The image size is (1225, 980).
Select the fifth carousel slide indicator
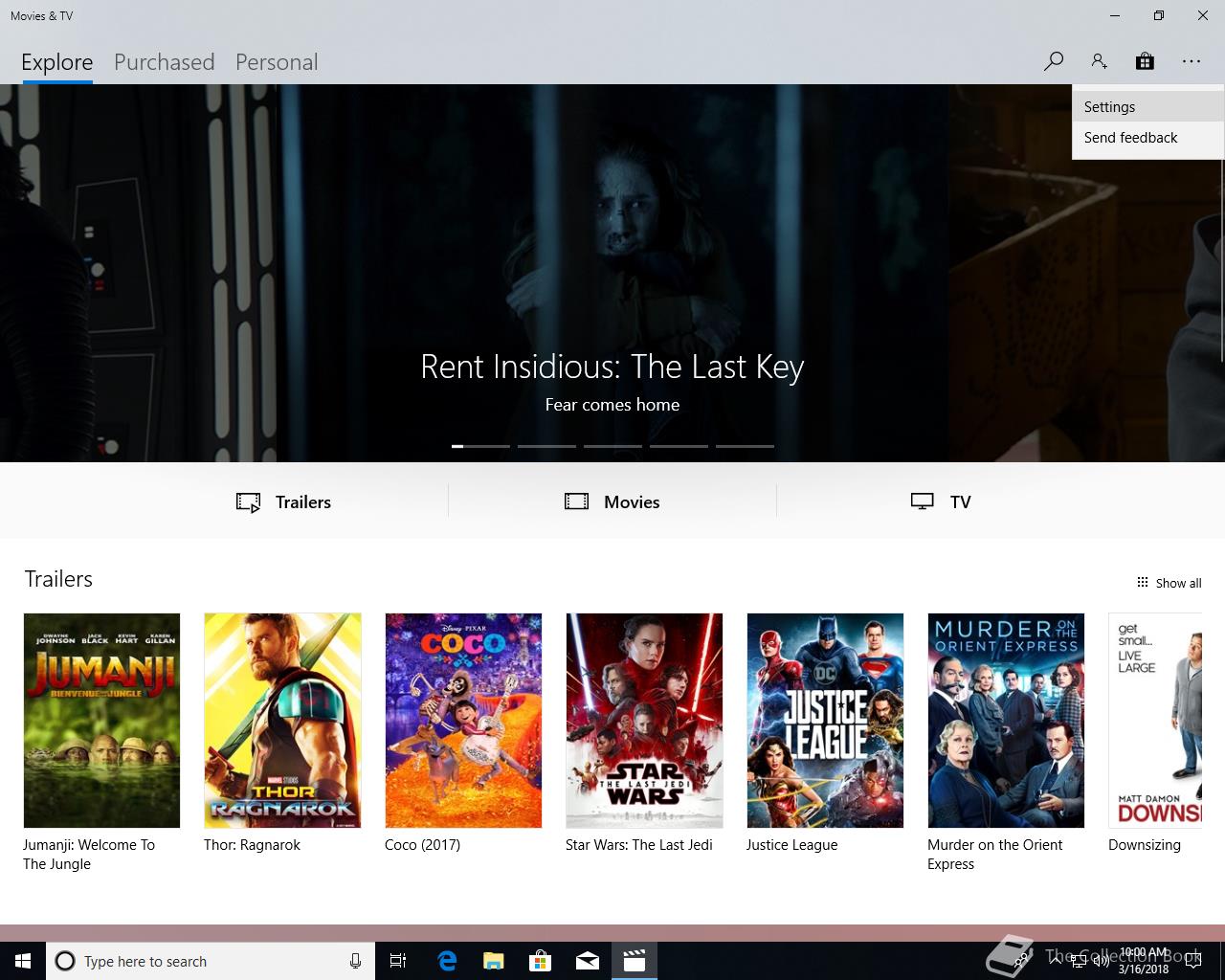745,446
